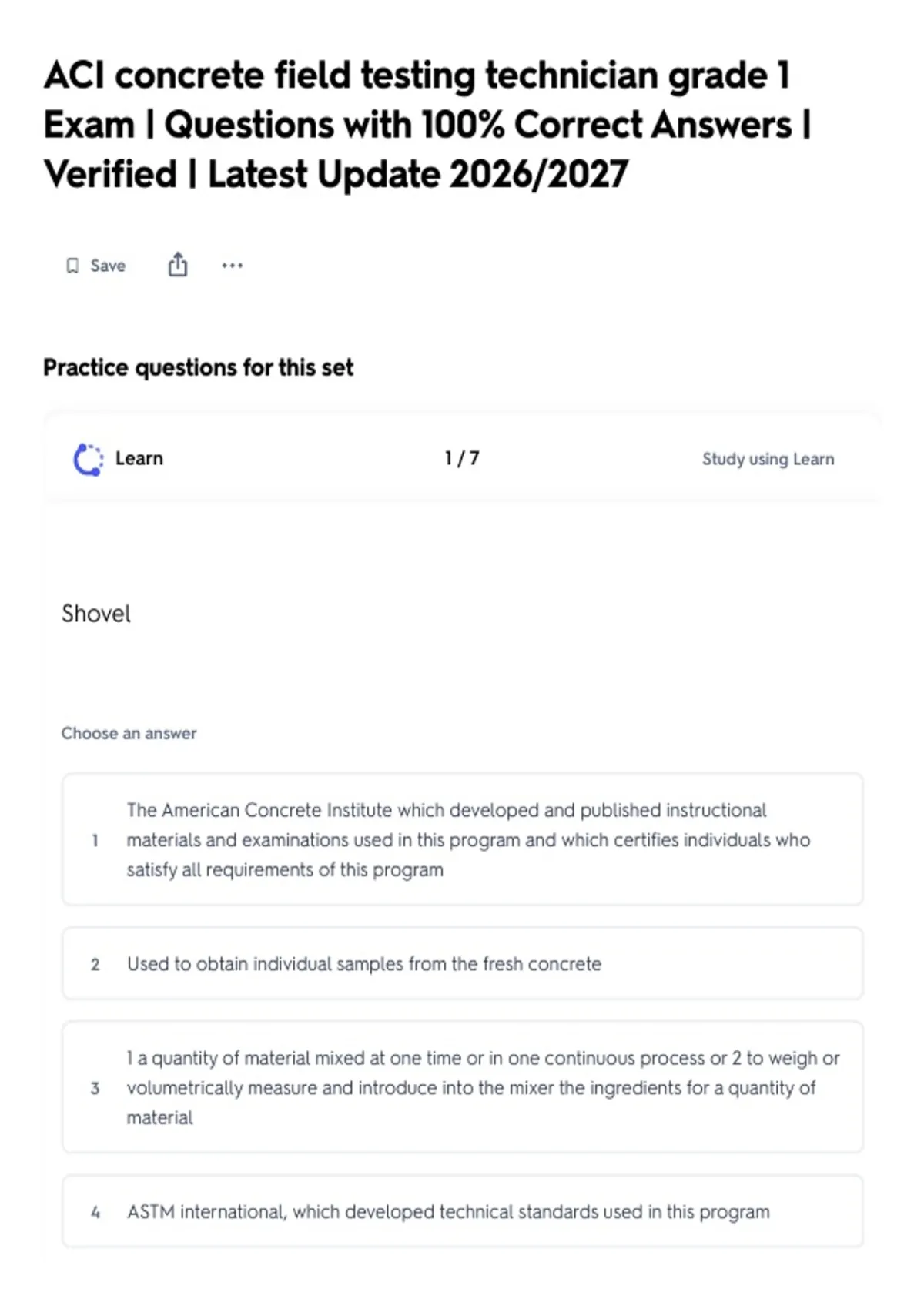Click the Shovel question term
The width and height of the screenshot is (924, 1309).
(x=96, y=614)
